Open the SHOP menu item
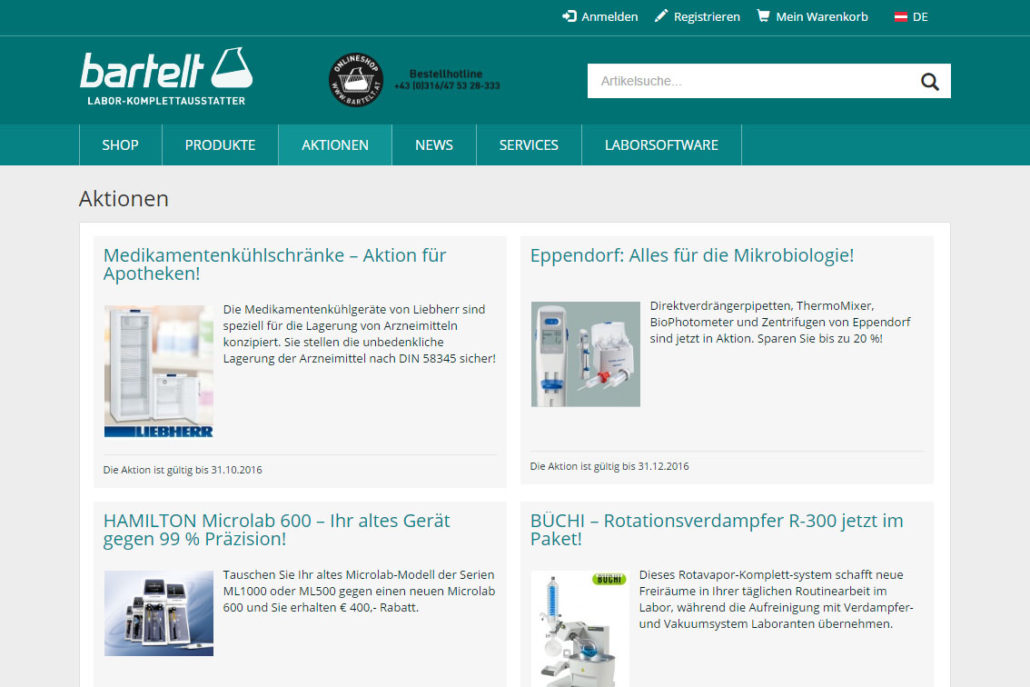The height and width of the screenshot is (687, 1030). click(120, 145)
